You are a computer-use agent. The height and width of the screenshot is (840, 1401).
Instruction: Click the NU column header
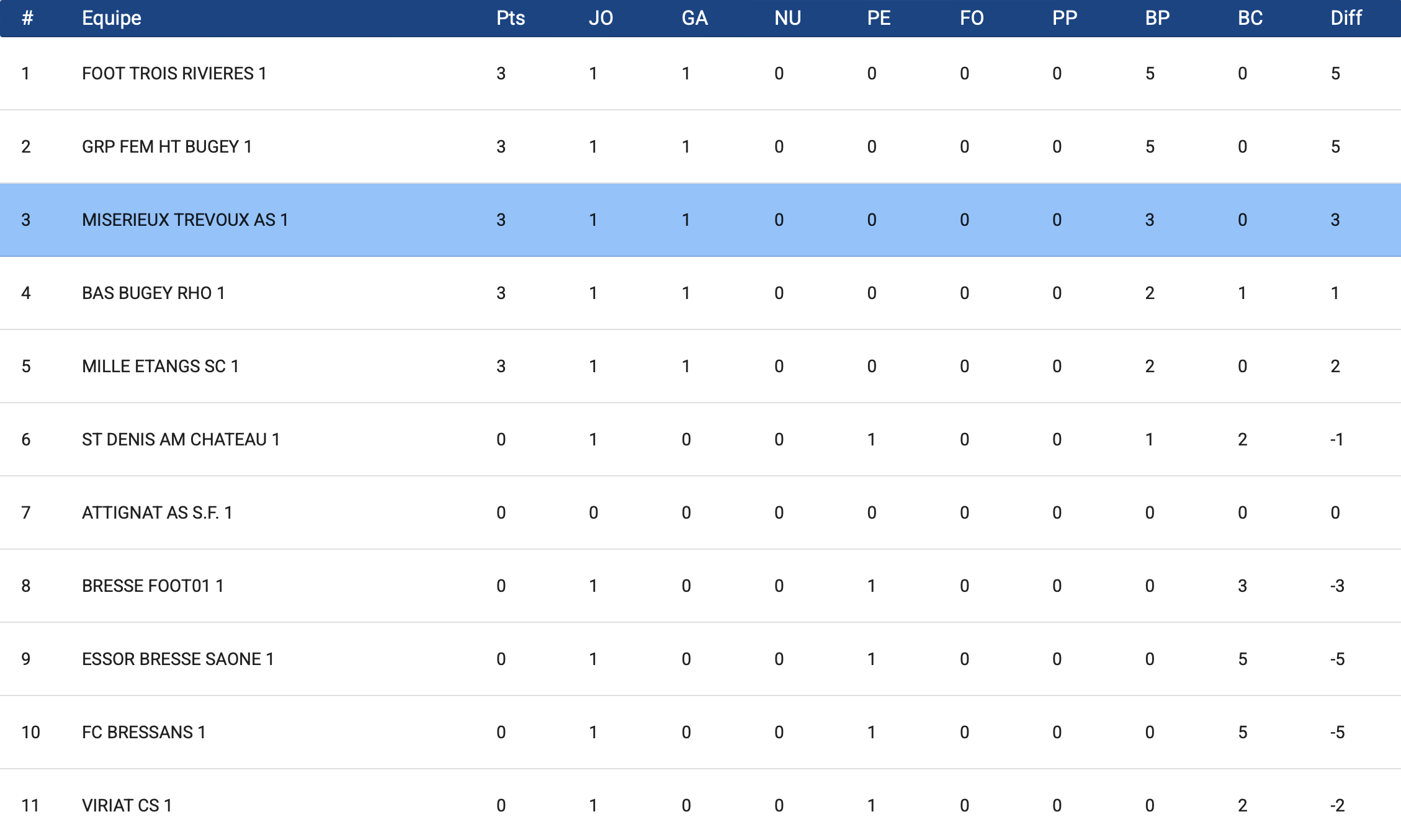[x=787, y=18]
